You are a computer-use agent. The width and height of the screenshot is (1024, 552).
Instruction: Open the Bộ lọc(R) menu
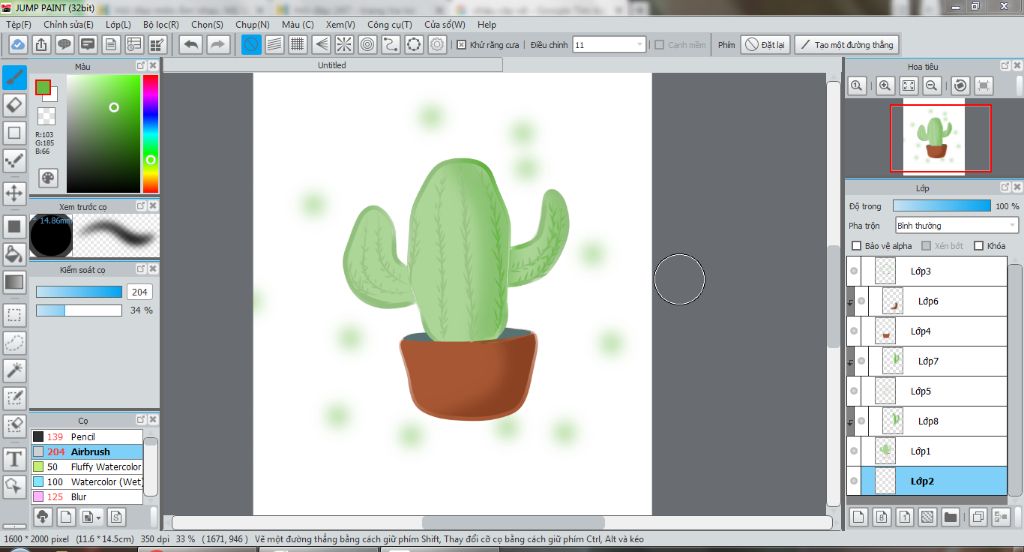[161, 24]
